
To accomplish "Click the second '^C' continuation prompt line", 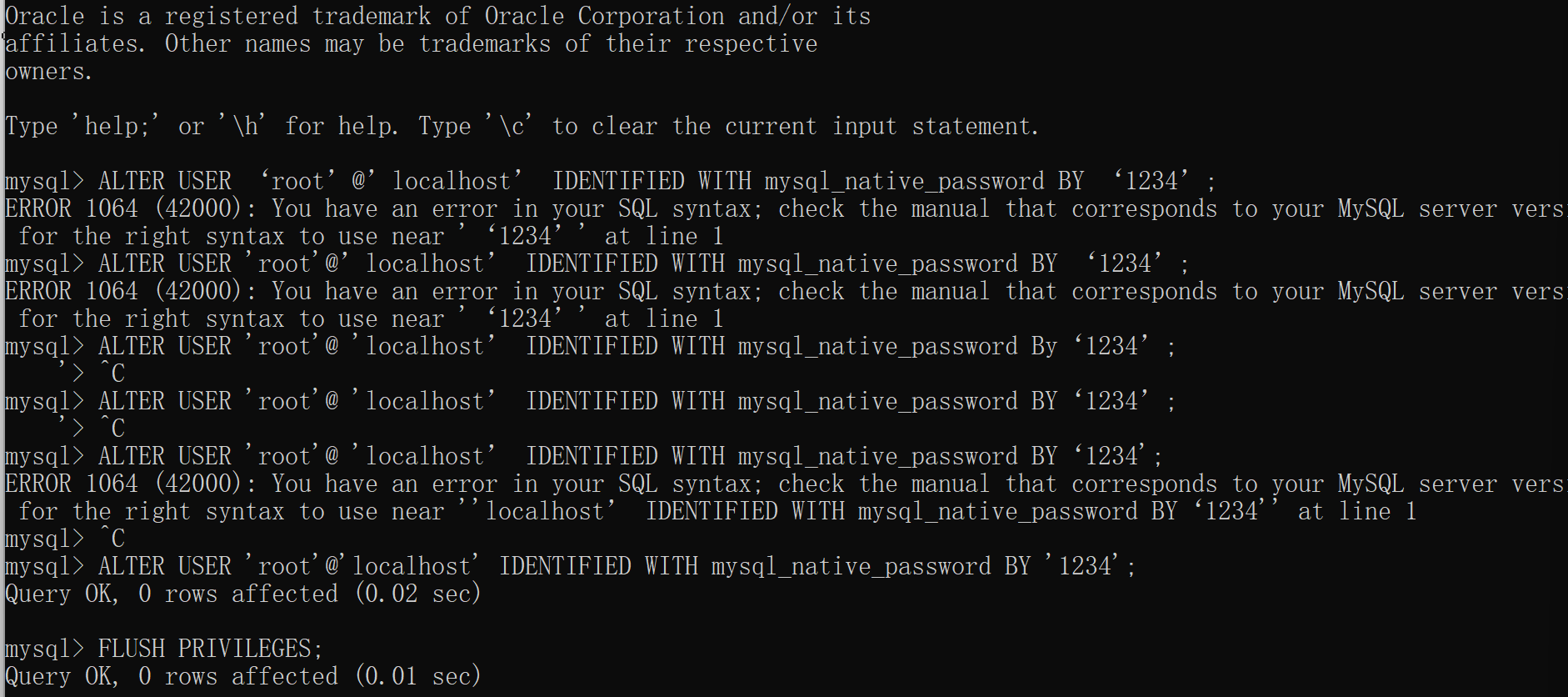I will click(92, 429).
